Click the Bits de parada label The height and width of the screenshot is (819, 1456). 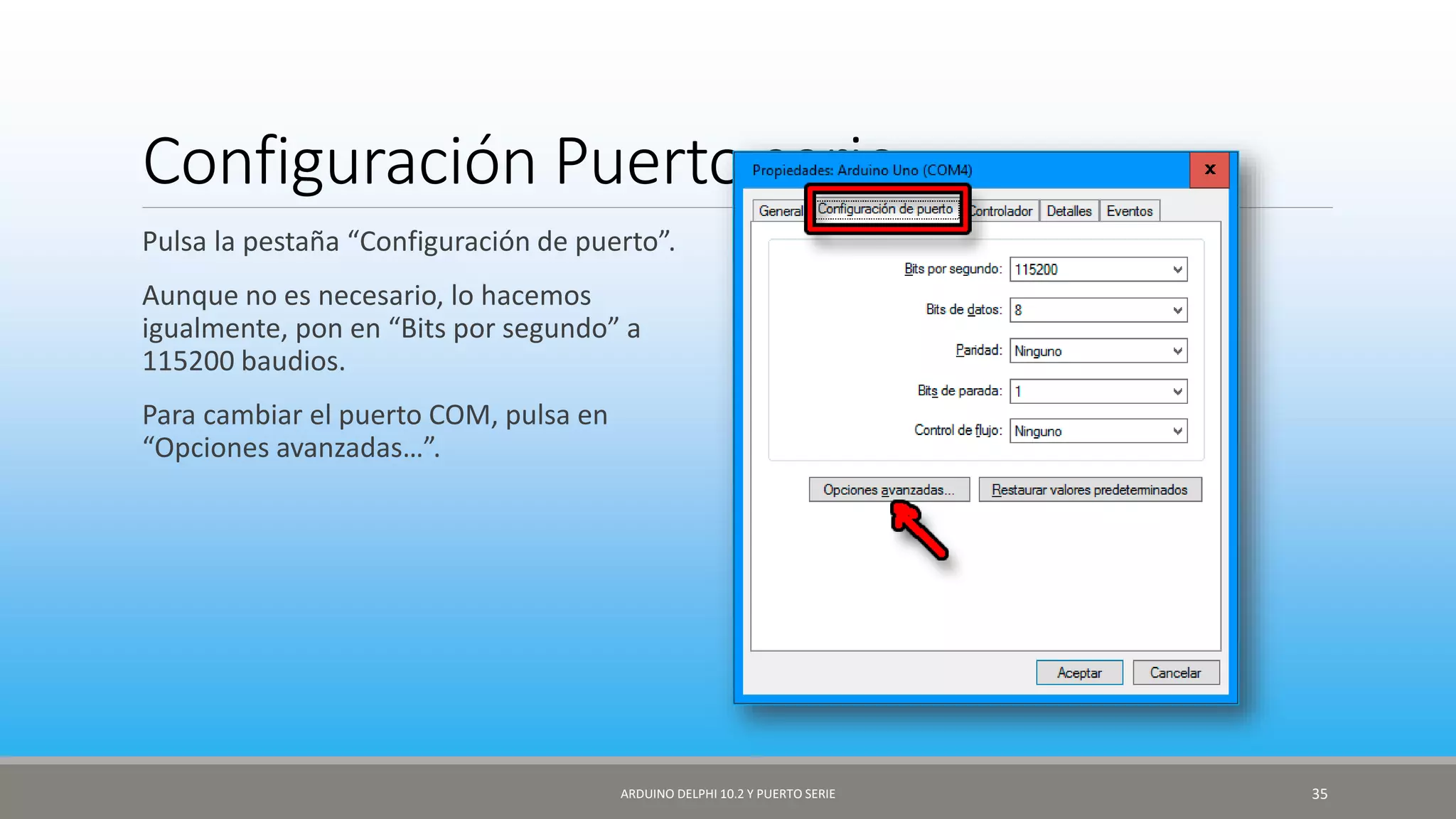click(959, 390)
